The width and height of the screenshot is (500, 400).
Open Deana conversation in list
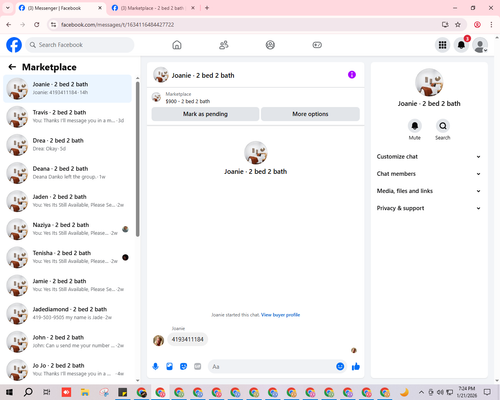click(x=67, y=173)
